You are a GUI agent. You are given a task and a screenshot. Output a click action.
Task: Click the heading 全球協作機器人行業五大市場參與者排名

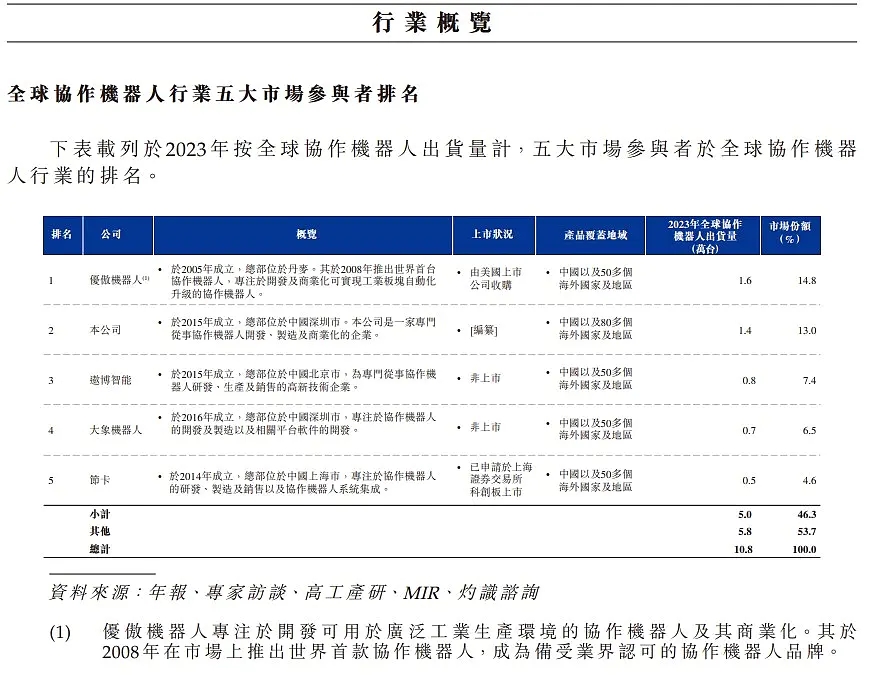point(213,94)
